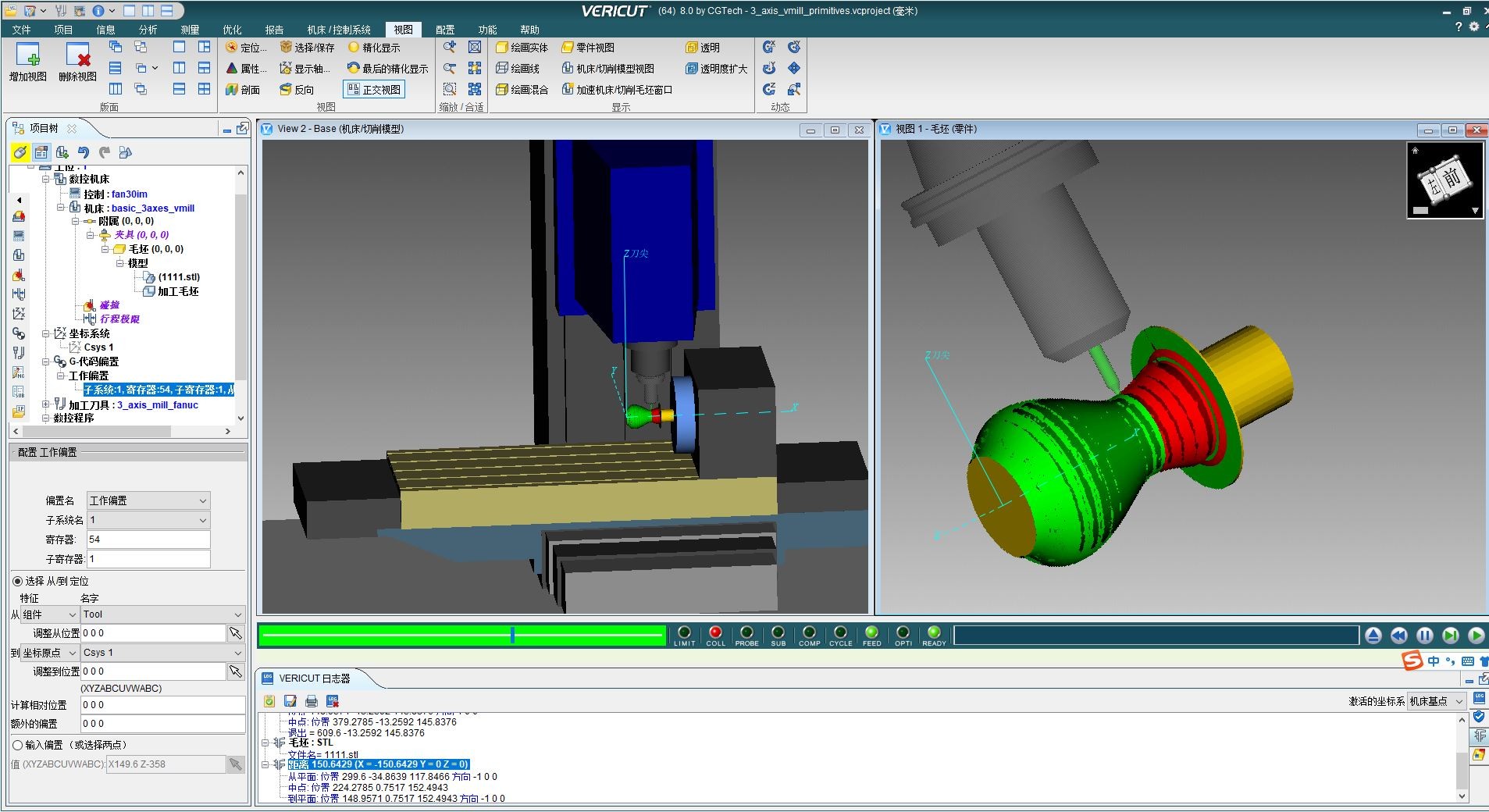Screen dimensions: 1489x812
Task: Click the Pause simulation button
Action: 1425,636
